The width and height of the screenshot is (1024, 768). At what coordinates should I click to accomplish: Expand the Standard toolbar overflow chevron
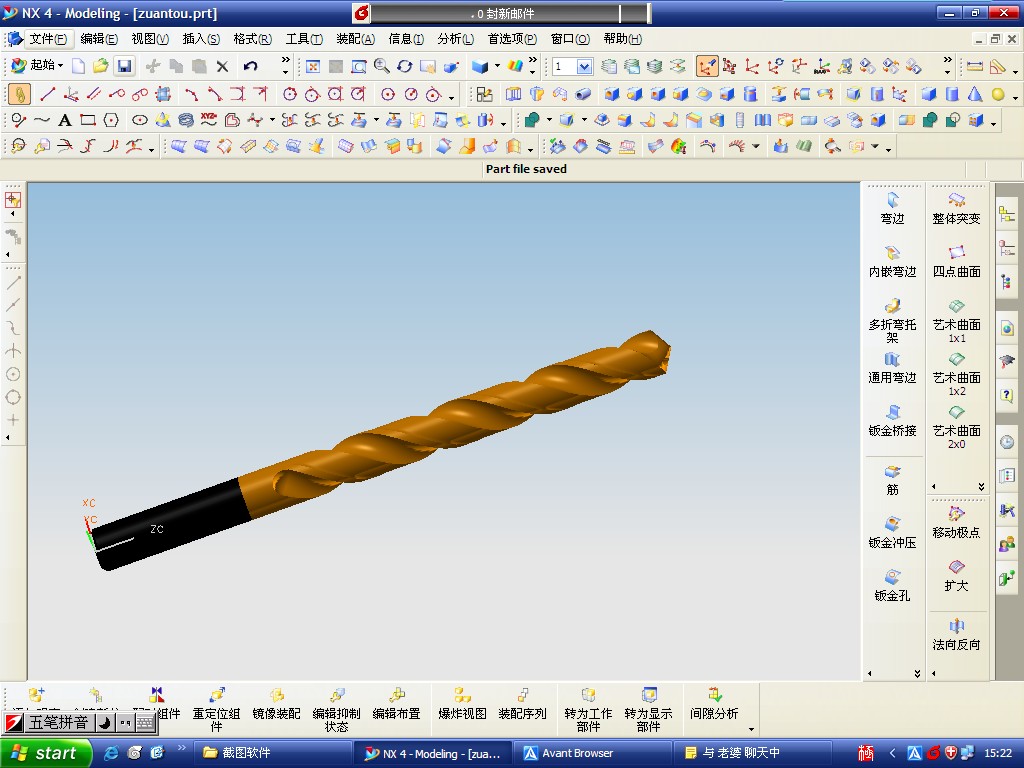pyautogui.click(x=285, y=60)
